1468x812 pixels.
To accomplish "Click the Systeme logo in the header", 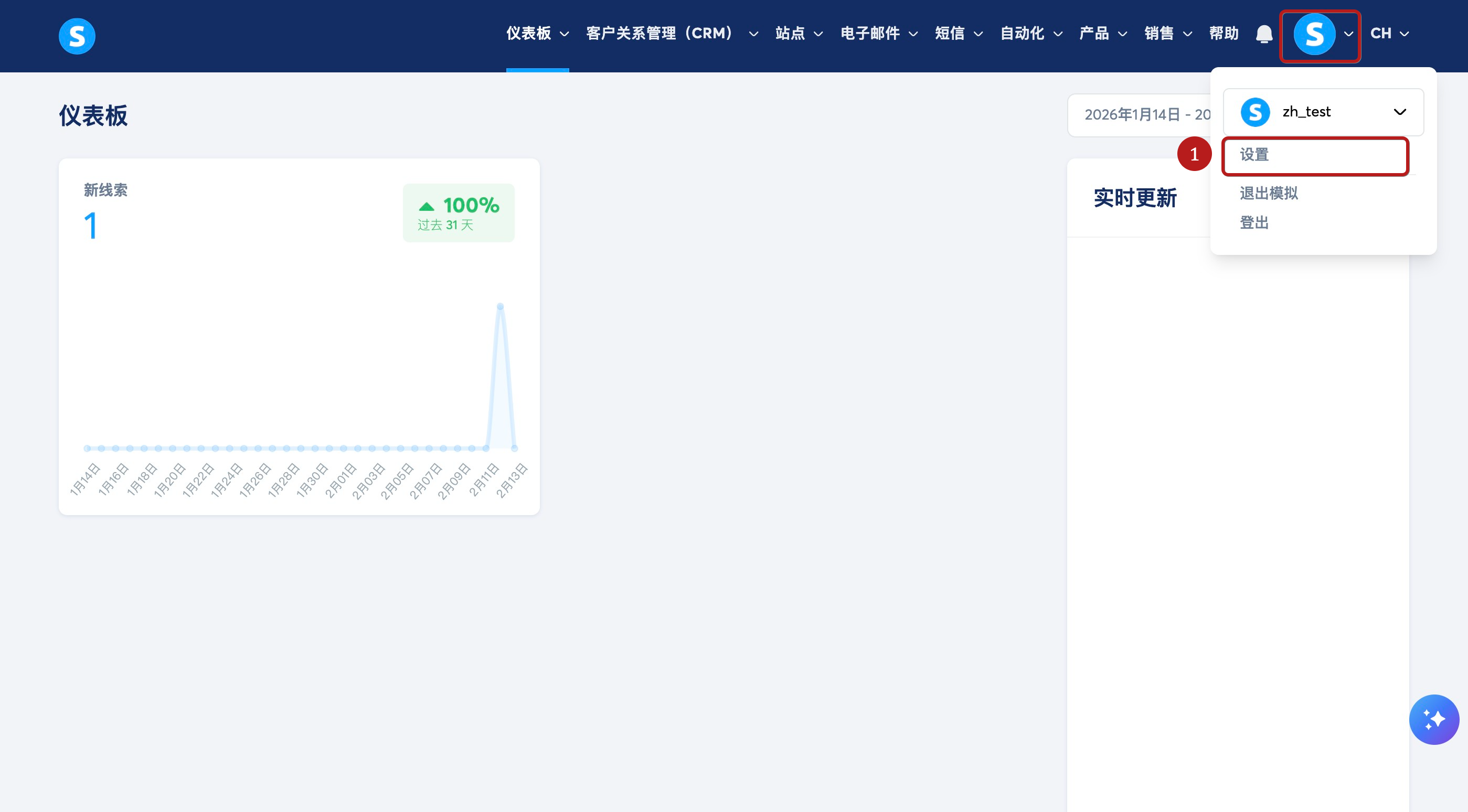I will tap(77, 36).
